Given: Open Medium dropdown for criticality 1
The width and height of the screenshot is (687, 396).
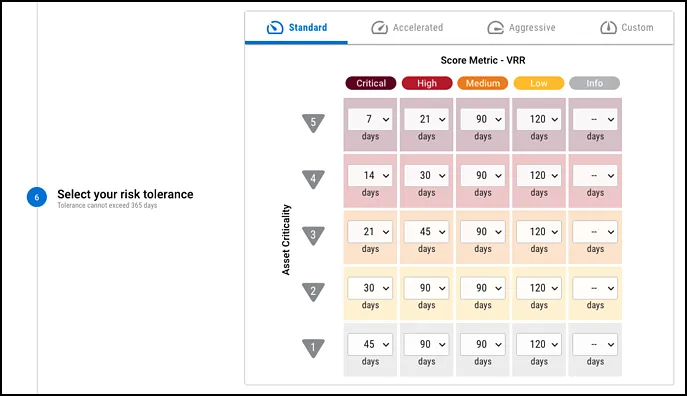Looking at the screenshot, I should (x=483, y=344).
